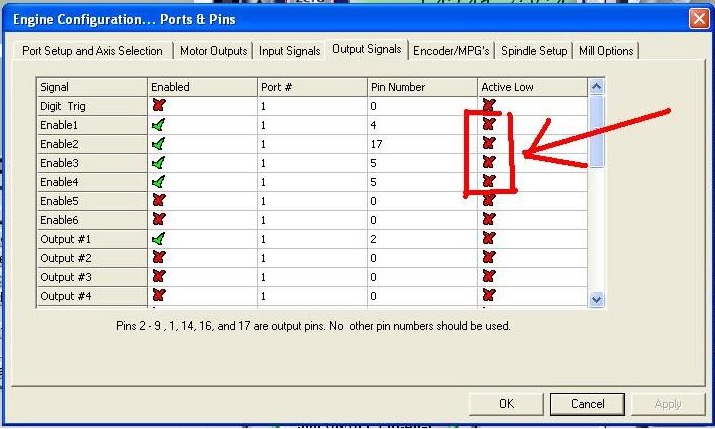Switch to Motor Outputs tab
This screenshot has width=715, height=429.
pos(214,51)
